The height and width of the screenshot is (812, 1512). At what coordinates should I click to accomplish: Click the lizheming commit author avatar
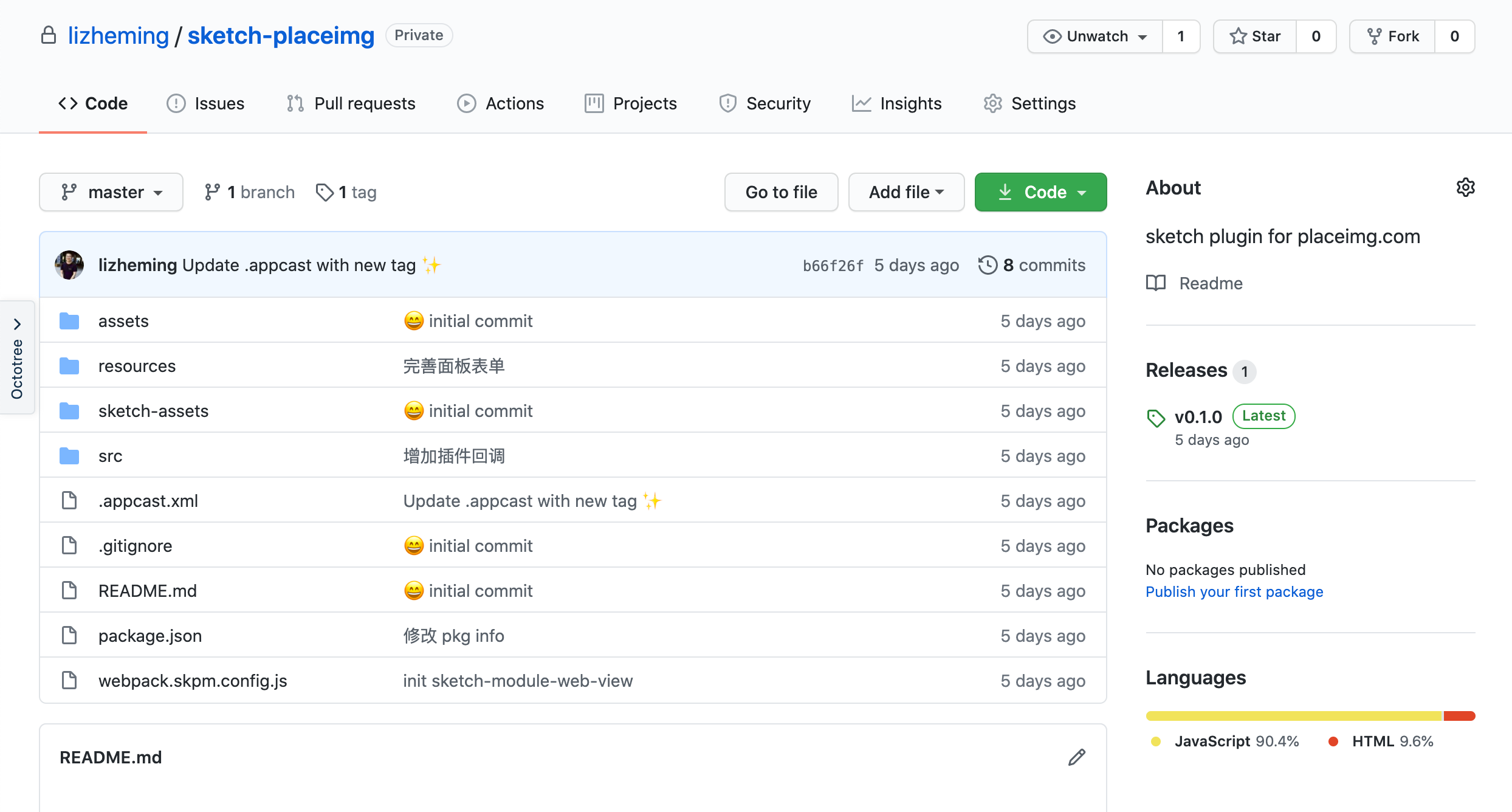pyautogui.click(x=69, y=265)
